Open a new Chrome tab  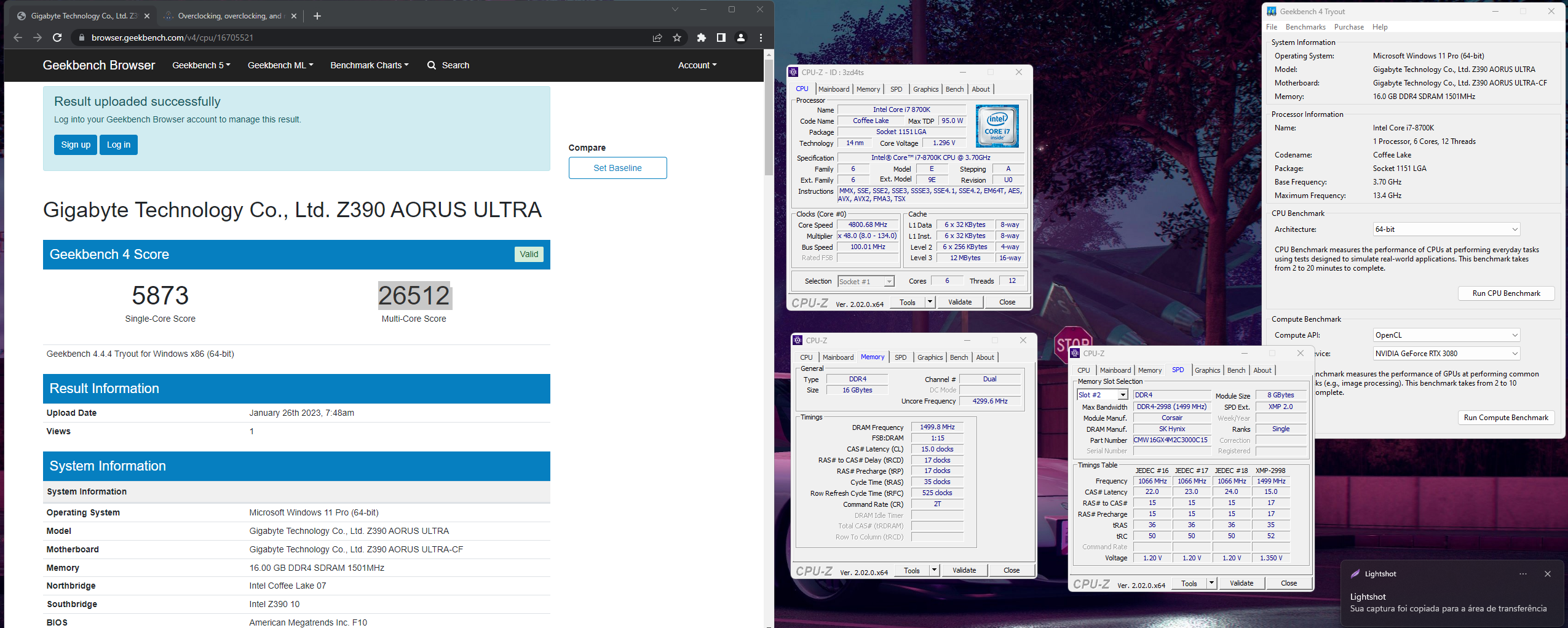[x=317, y=16]
